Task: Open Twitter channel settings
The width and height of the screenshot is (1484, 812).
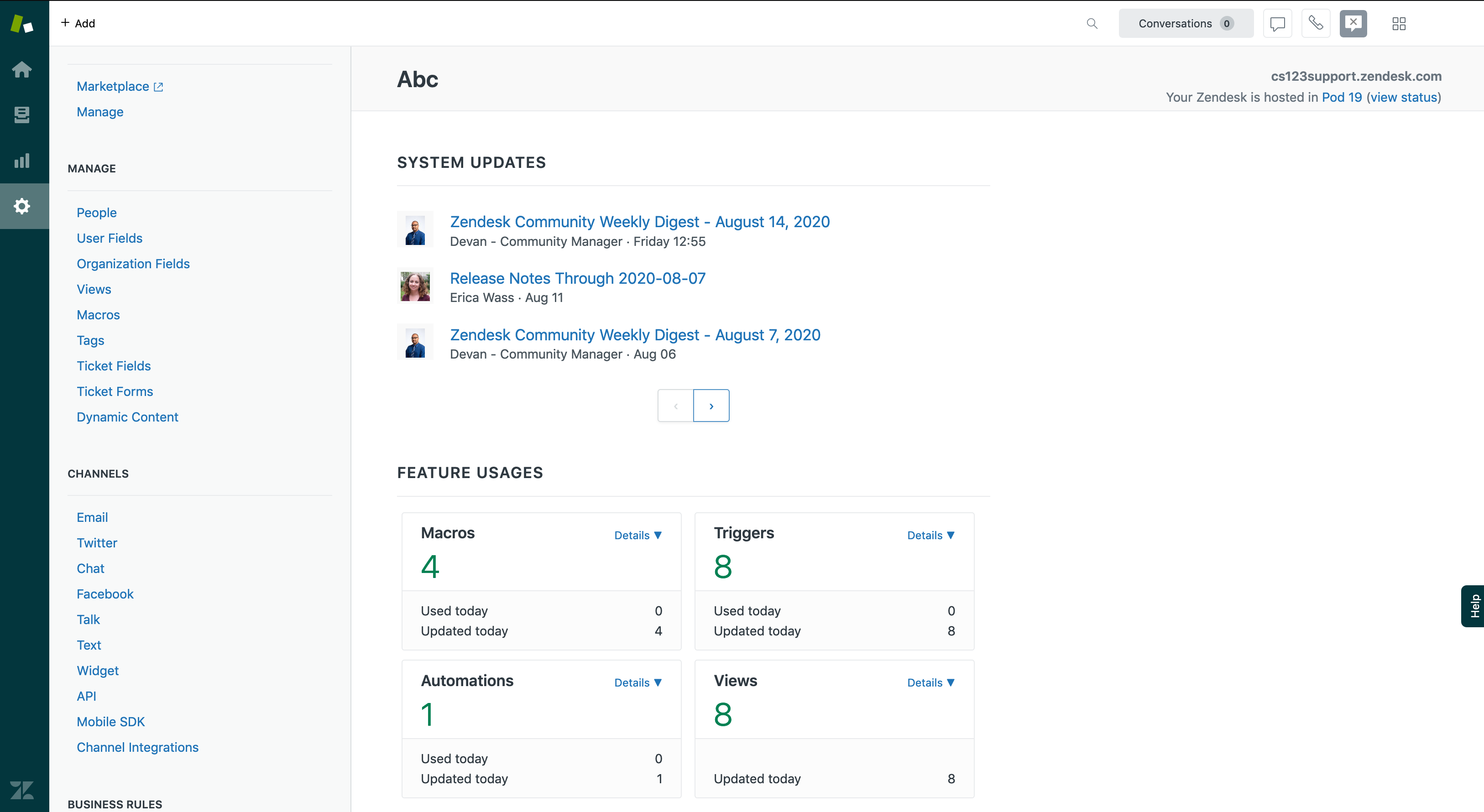Action: point(97,543)
